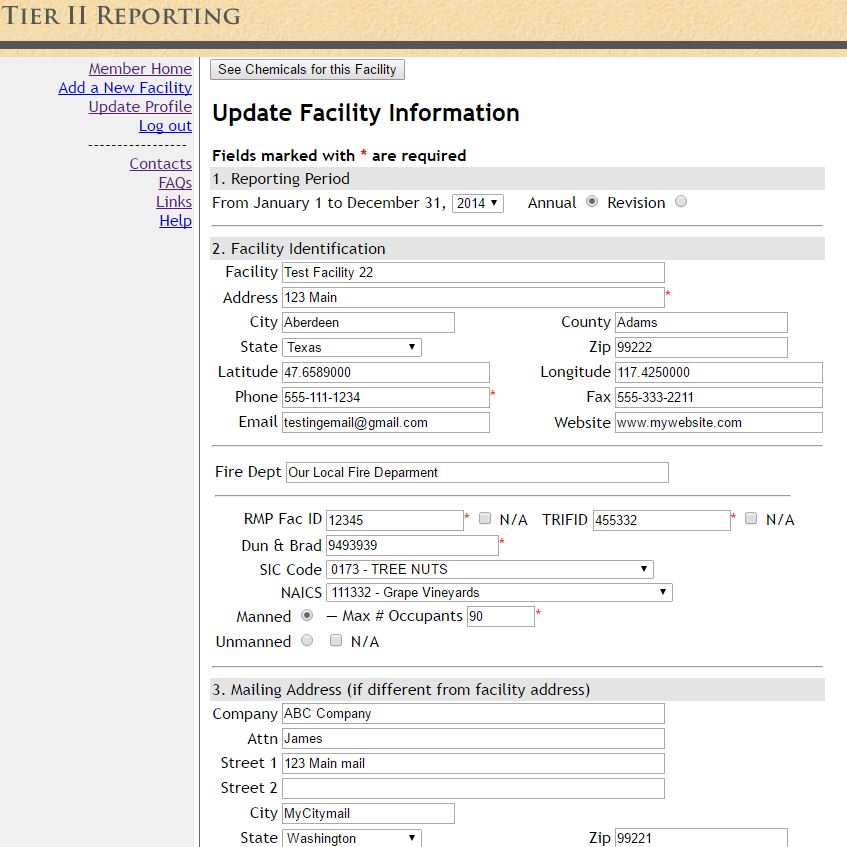Select the Unmanned radio button
The image size is (847, 847).
[308, 641]
